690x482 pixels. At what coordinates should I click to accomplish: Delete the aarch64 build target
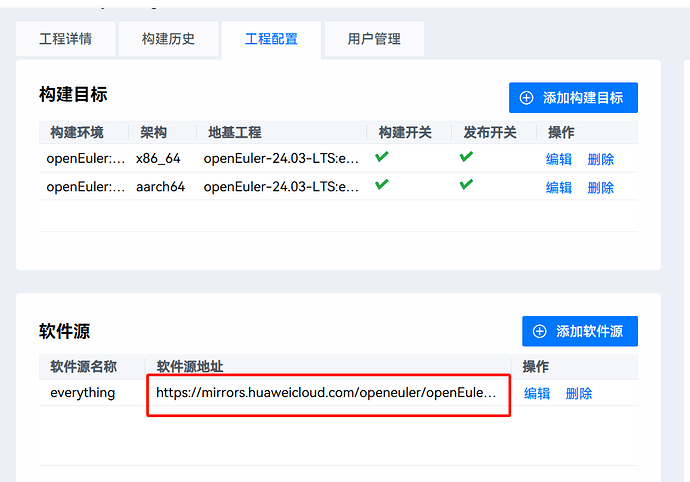pyautogui.click(x=601, y=187)
